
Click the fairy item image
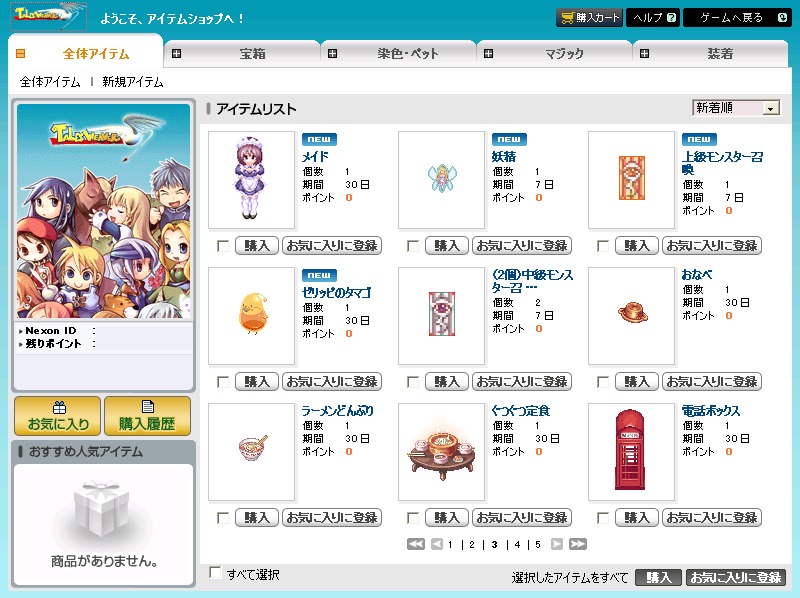coord(441,180)
